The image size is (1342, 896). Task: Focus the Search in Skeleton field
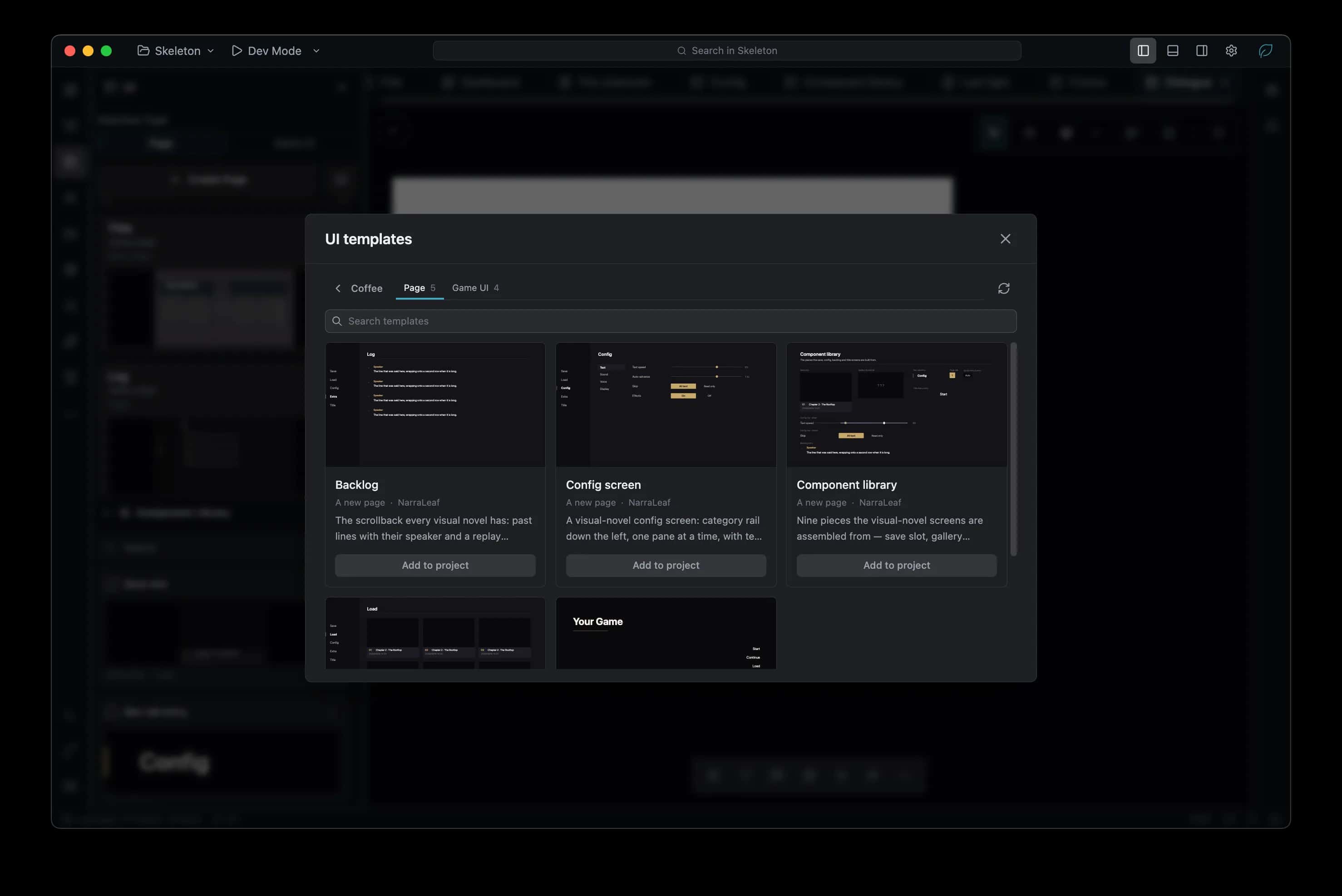coord(727,51)
